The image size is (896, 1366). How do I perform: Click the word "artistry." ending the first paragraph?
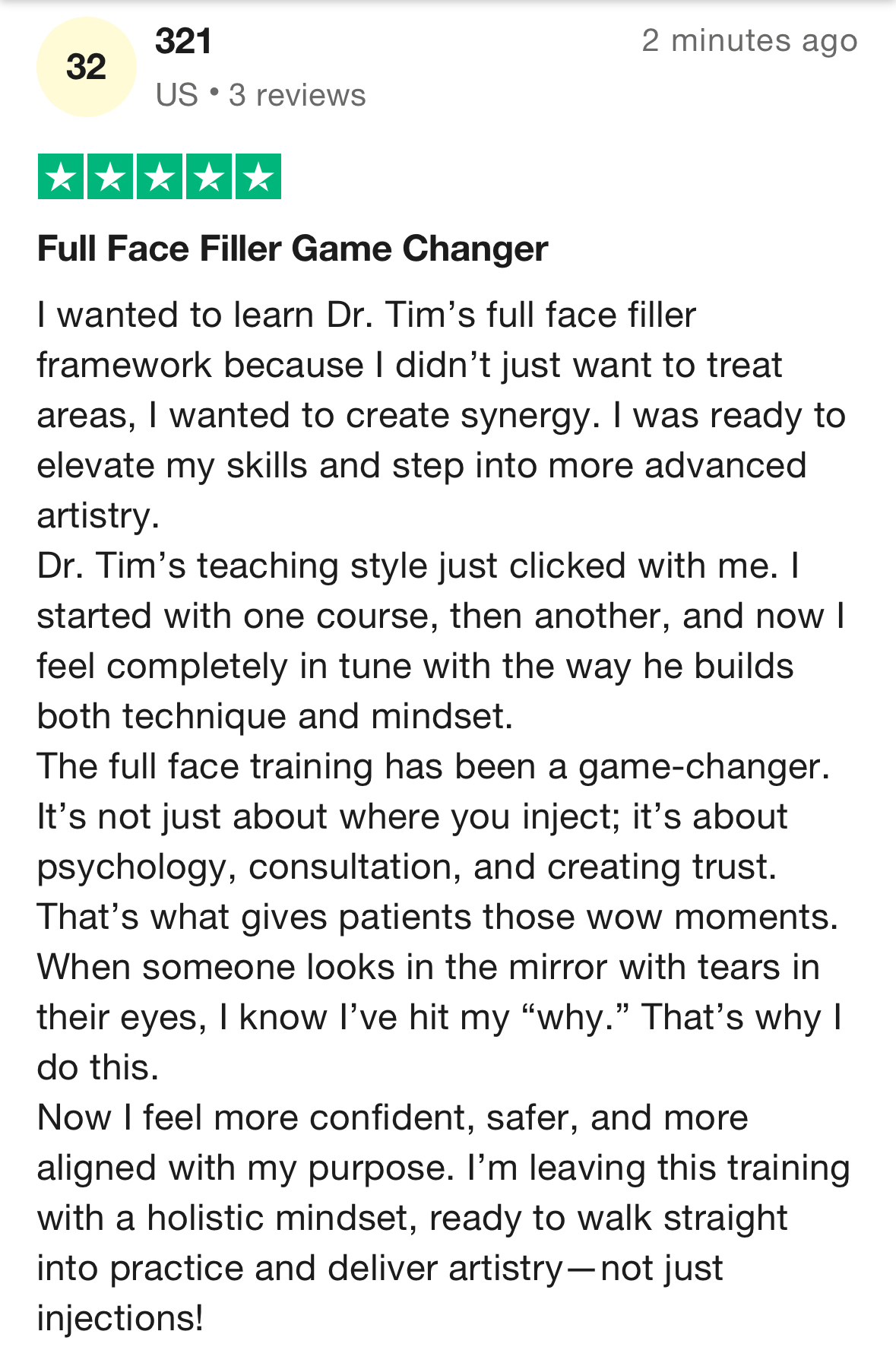click(98, 515)
